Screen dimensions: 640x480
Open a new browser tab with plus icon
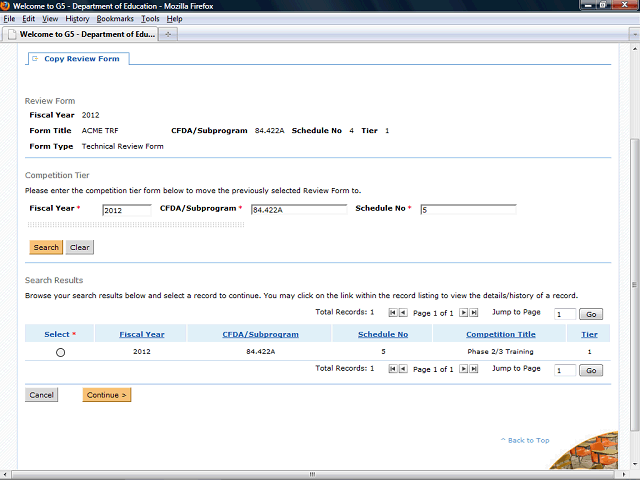coord(168,34)
